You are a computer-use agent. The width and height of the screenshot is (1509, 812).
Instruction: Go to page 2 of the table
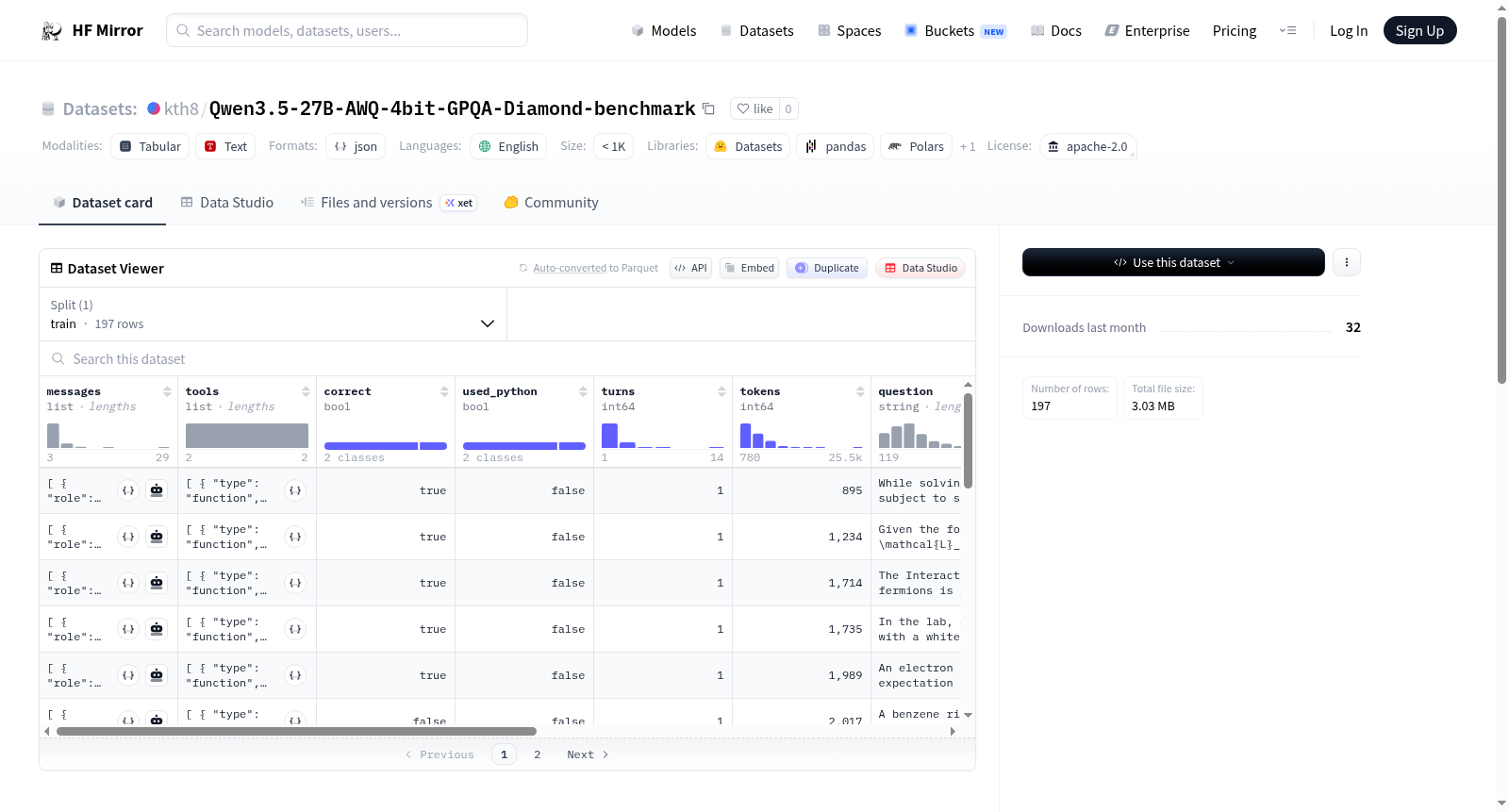[x=538, y=754]
